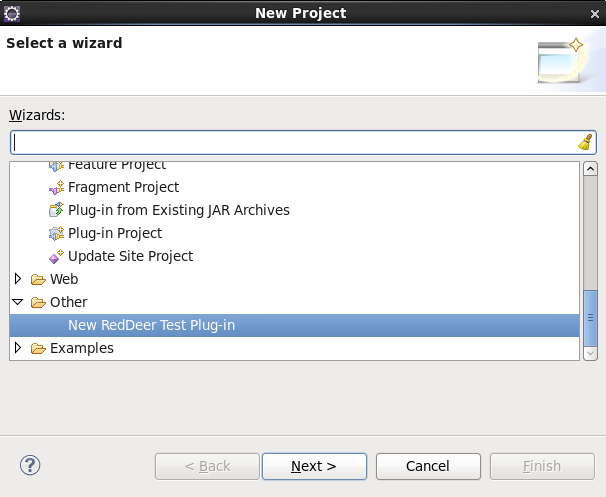Image resolution: width=606 pixels, height=497 pixels.
Task: Click the Plug-in Project icon
Action: [x=56, y=233]
